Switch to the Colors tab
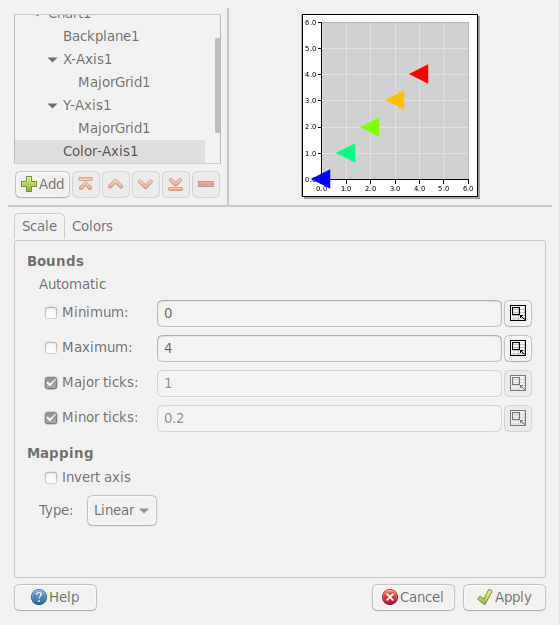 pos(92,226)
